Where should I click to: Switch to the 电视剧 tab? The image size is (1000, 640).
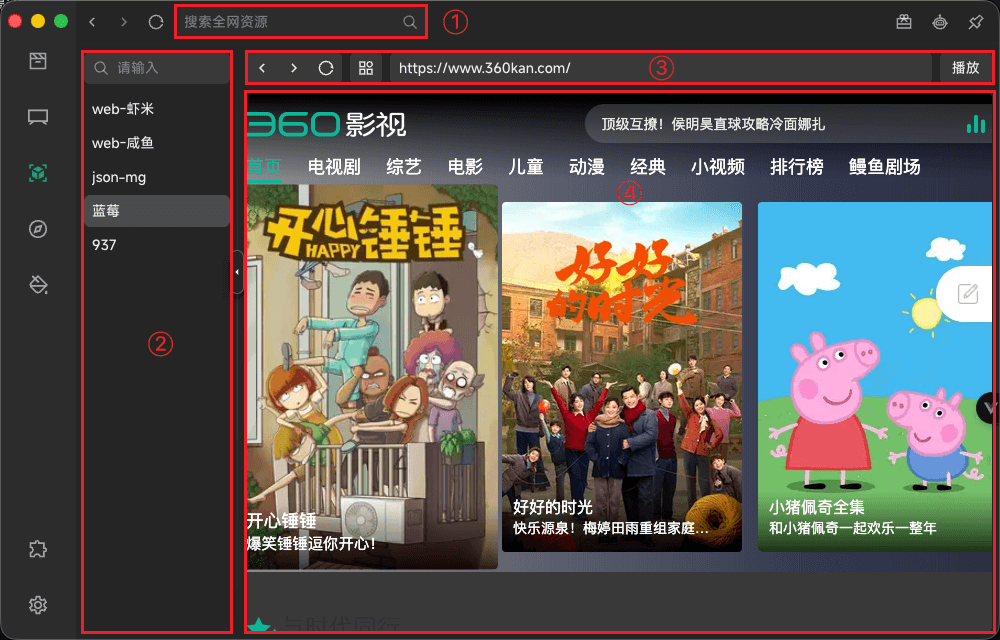(334, 167)
